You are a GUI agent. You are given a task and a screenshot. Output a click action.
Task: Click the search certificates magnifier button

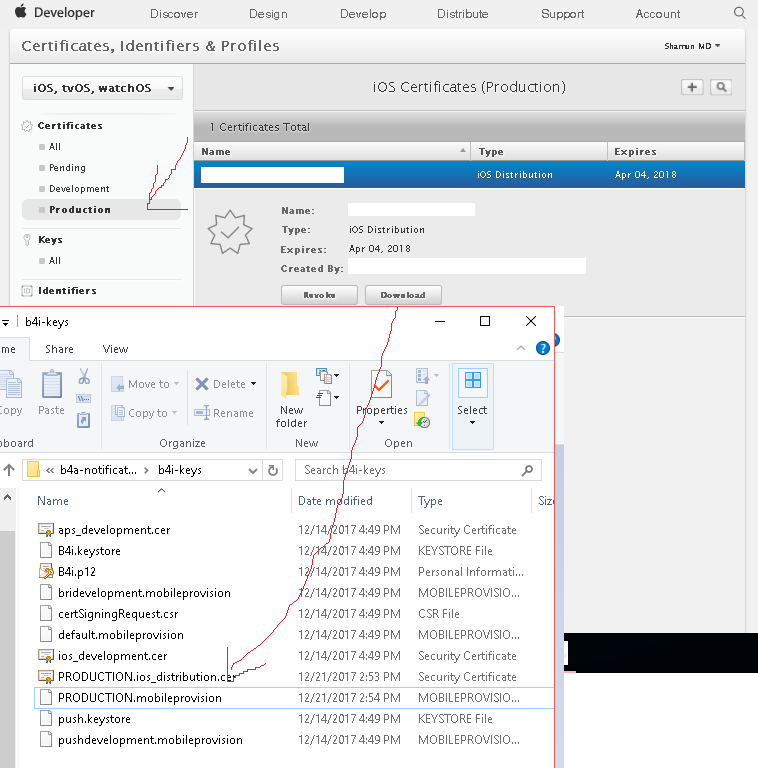(721, 87)
